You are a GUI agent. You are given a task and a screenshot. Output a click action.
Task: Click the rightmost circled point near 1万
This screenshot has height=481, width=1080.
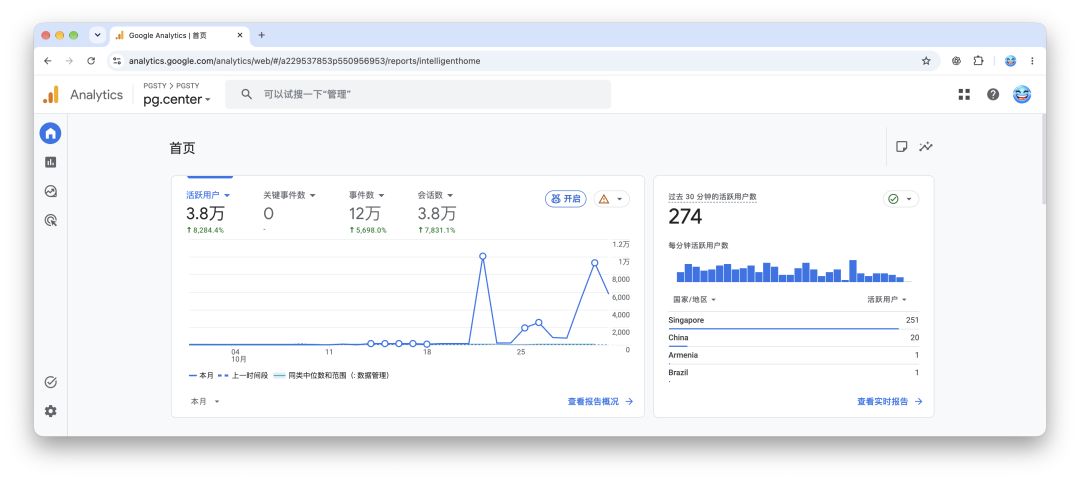coord(594,263)
